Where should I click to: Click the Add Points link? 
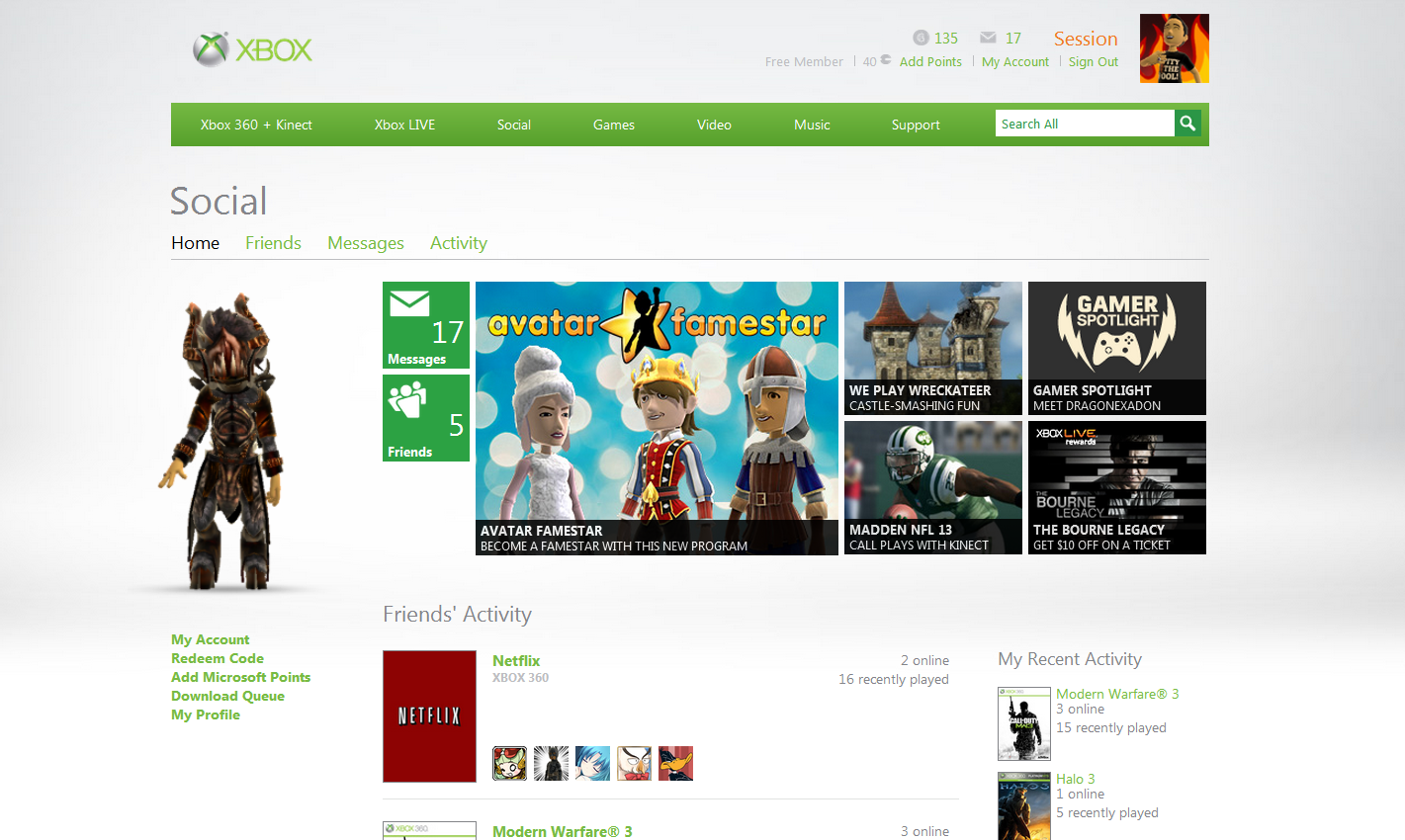[x=930, y=61]
